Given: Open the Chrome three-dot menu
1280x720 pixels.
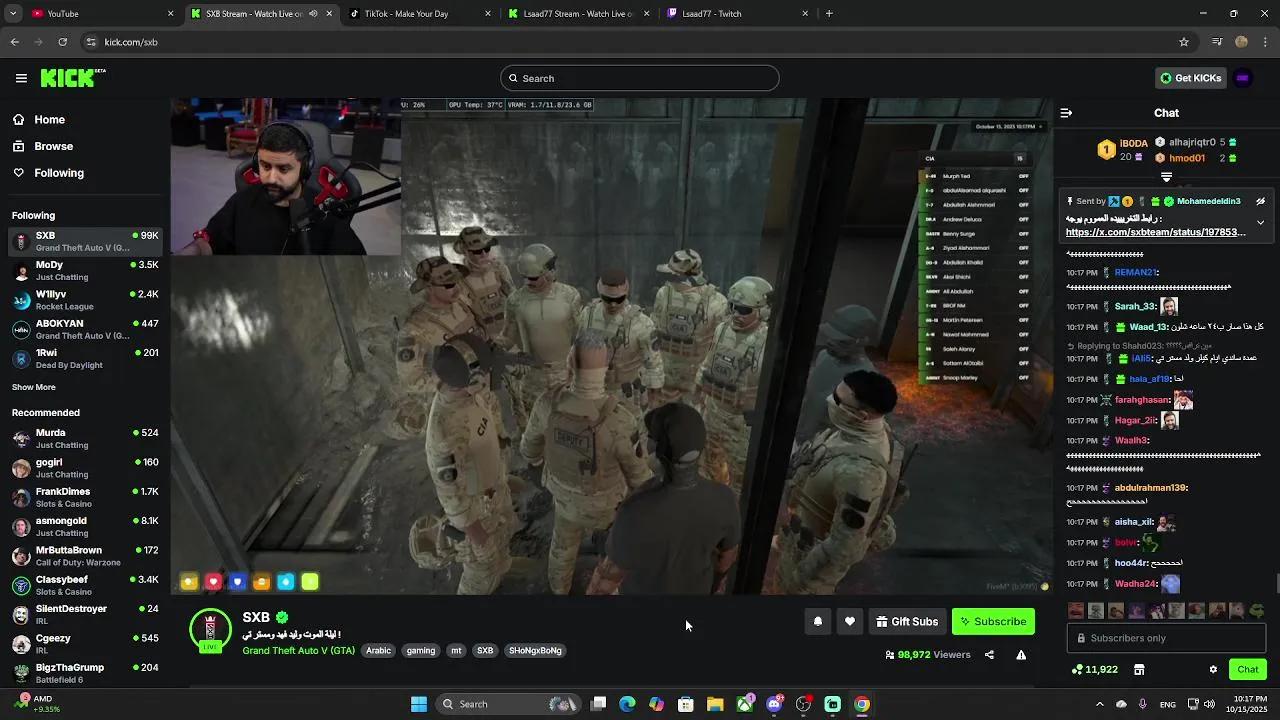Looking at the screenshot, I should pos(1266,42).
